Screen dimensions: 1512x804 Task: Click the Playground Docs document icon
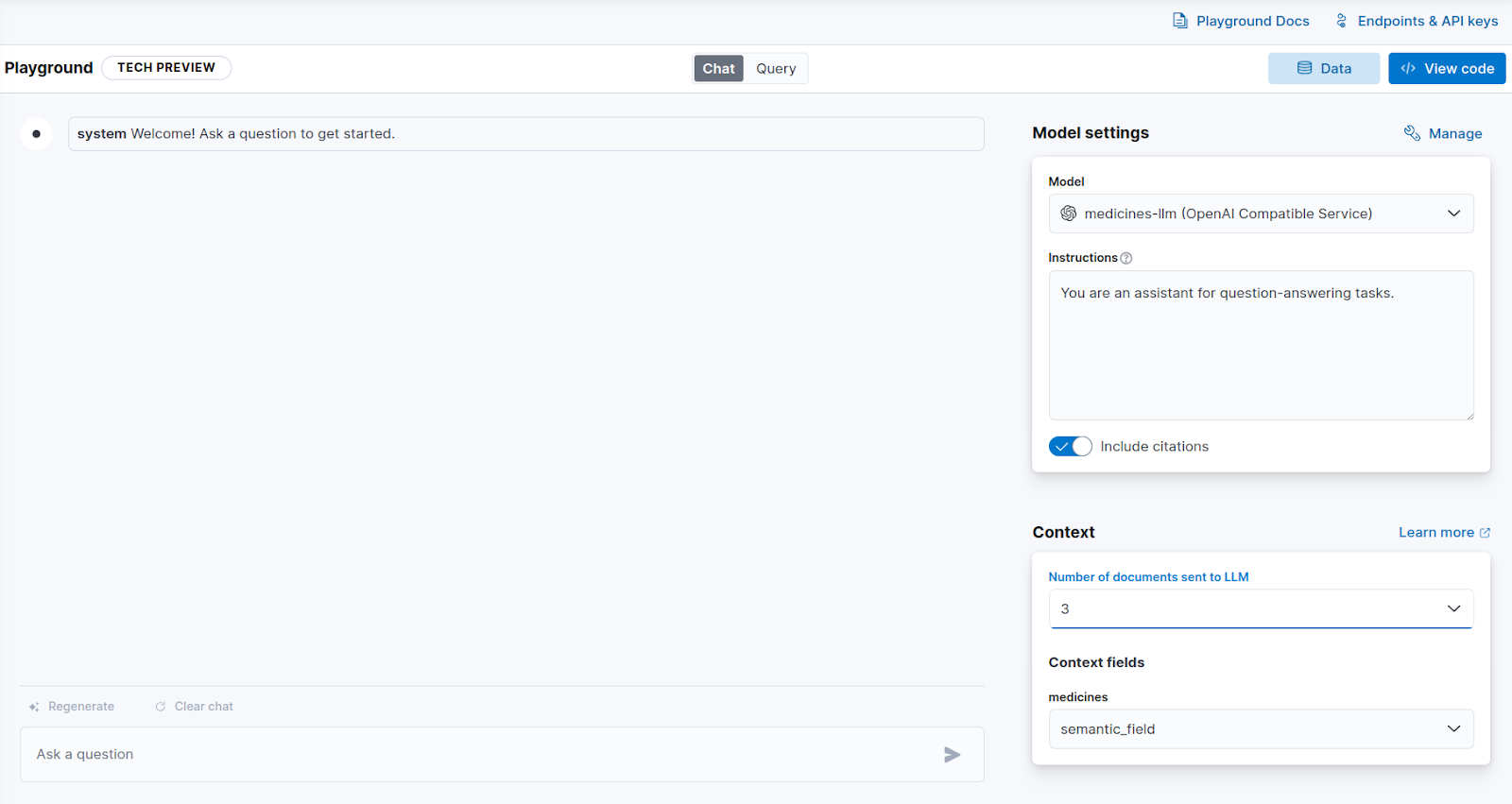pos(1180,21)
